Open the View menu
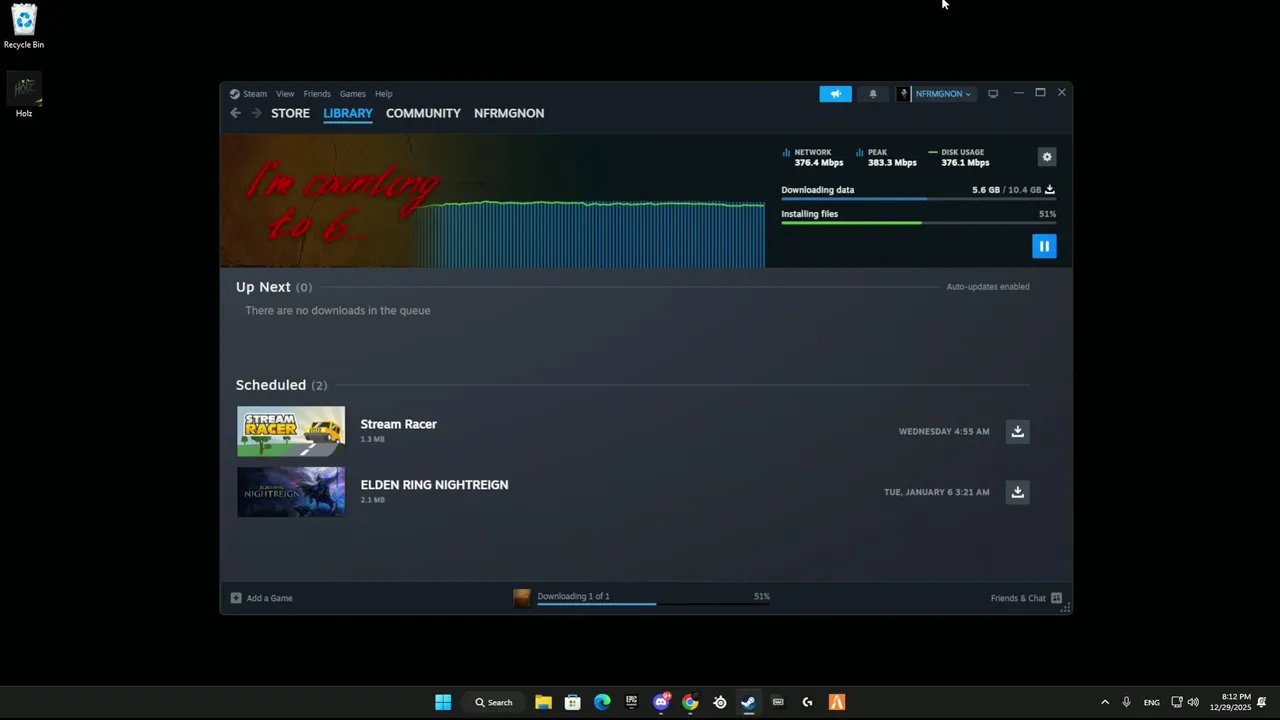The height and width of the screenshot is (720, 1280). pyautogui.click(x=285, y=94)
